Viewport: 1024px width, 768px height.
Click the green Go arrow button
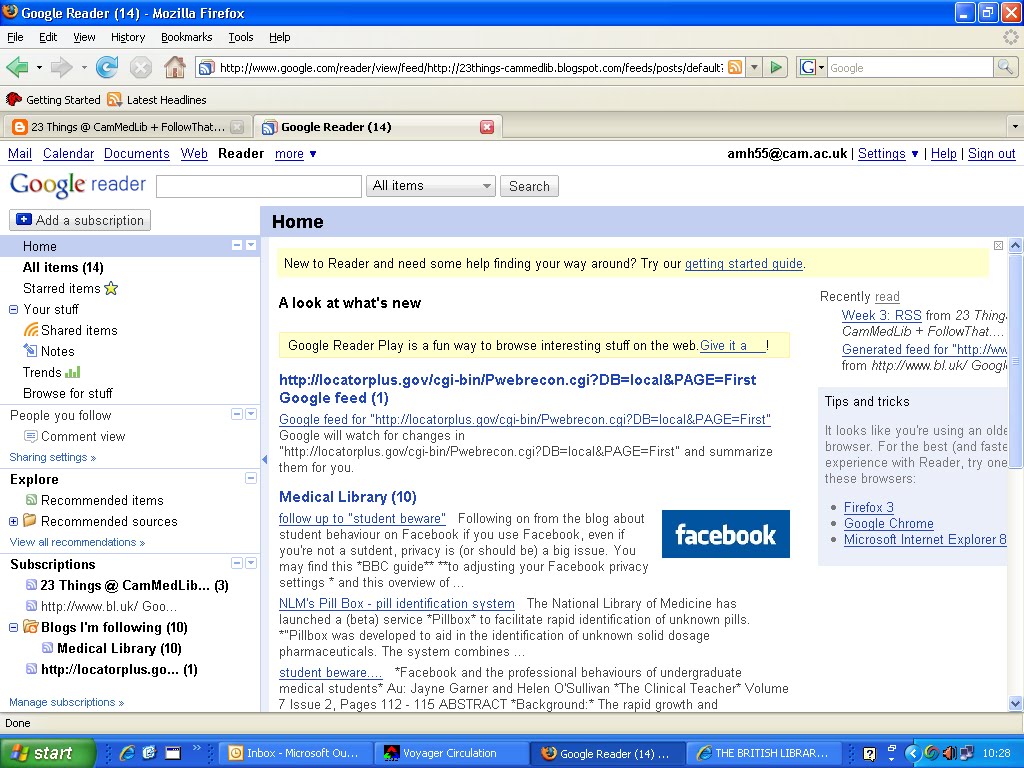tap(776, 67)
